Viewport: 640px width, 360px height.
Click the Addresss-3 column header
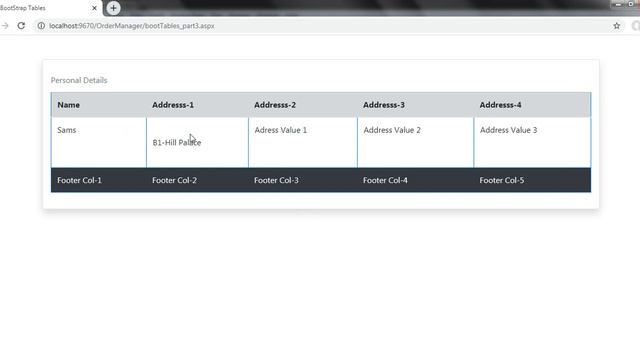[x=416, y=105]
